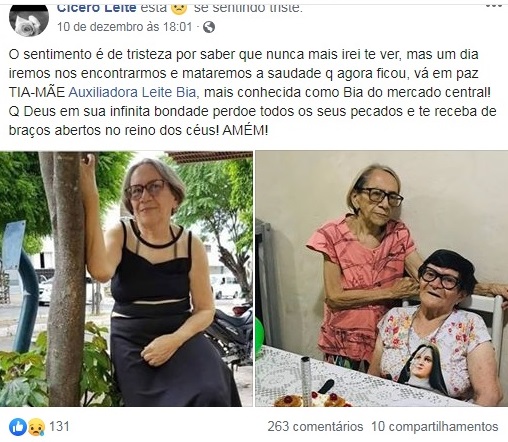508x442 pixels.
Task: Click the blue thumbs-up like reaction icon
Action: point(18,427)
